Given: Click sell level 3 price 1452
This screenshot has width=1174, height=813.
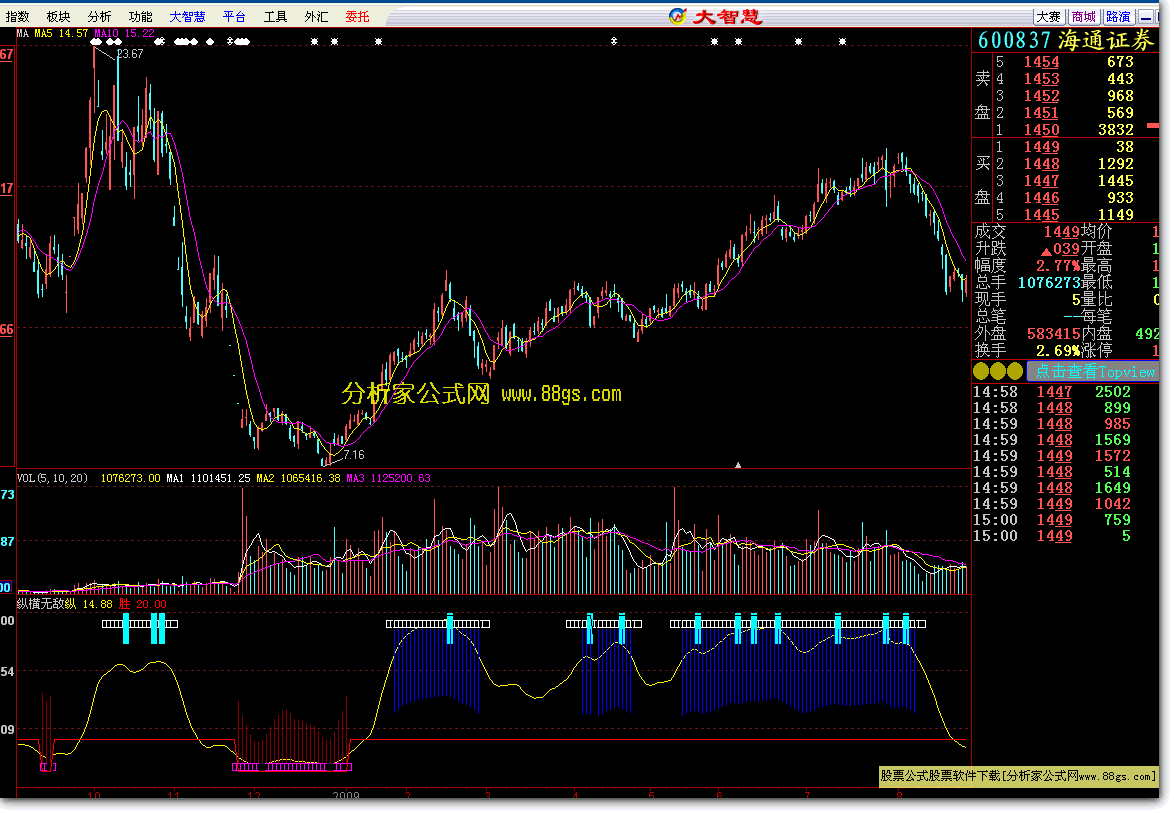Looking at the screenshot, I should 1041,96.
